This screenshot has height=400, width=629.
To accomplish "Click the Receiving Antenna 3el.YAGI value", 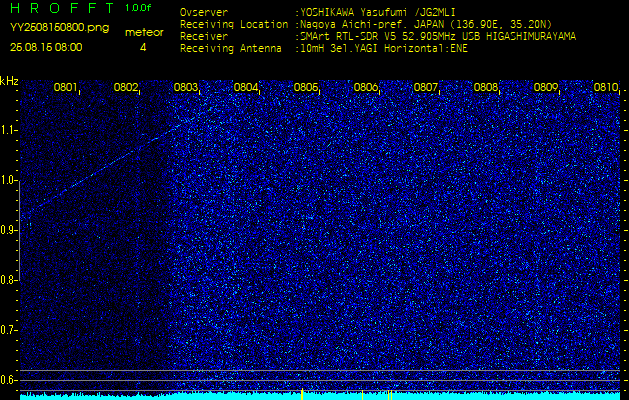I will (384, 49).
